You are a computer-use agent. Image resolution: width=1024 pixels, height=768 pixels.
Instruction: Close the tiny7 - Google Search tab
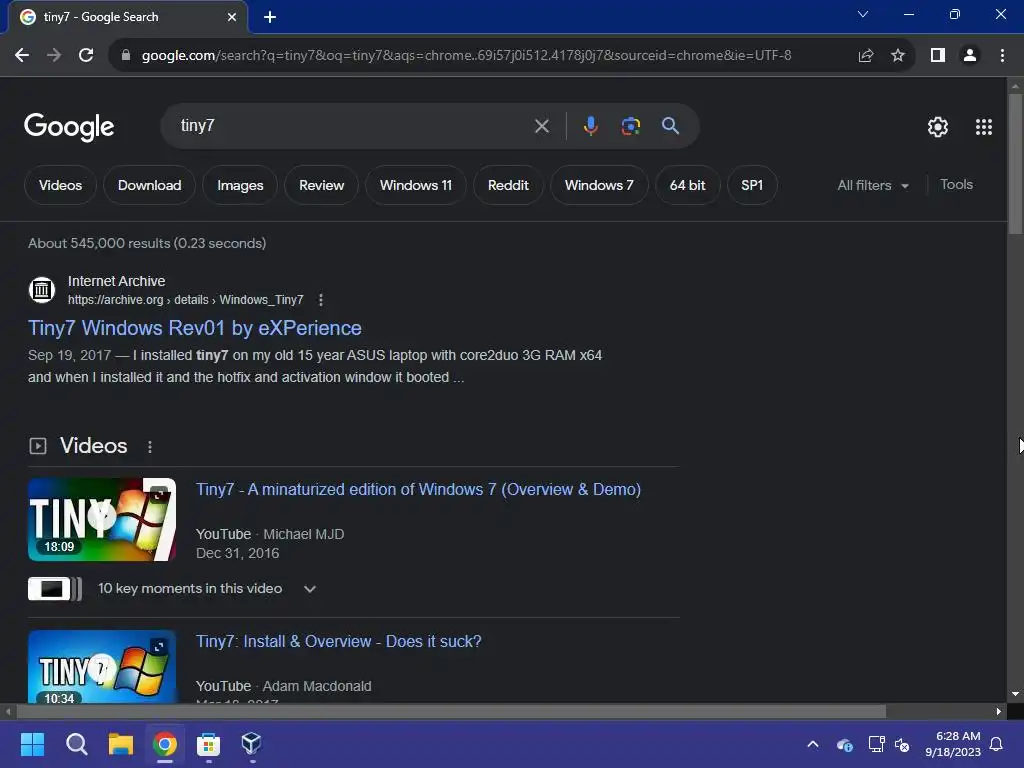(x=232, y=17)
